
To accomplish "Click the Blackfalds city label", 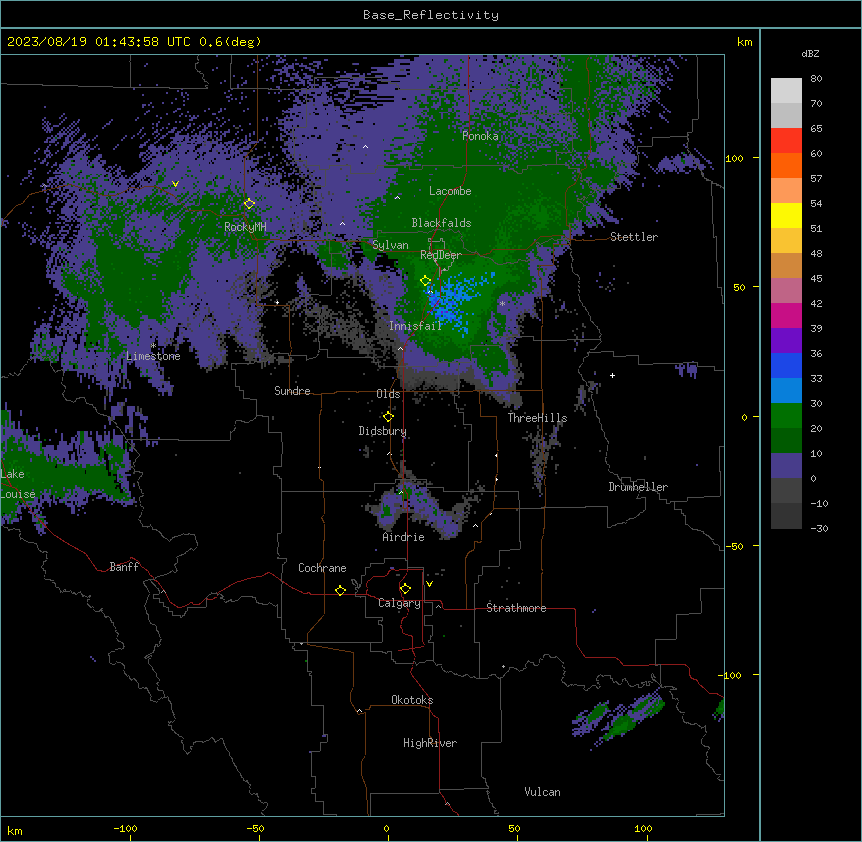I will pyautogui.click(x=441, y=223).
